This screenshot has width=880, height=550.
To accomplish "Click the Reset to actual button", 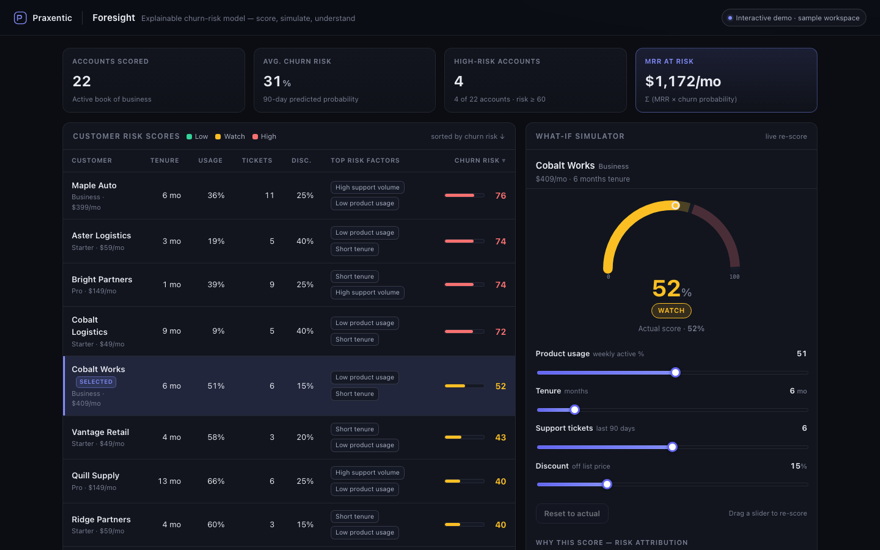I will point(572,514).
